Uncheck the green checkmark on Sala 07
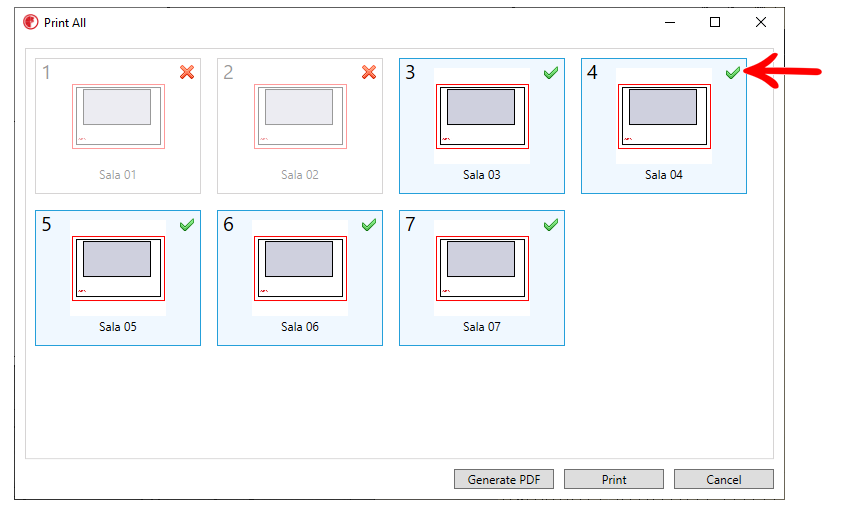The width and height of the screenshot is (851, 512). coord(551,225)
